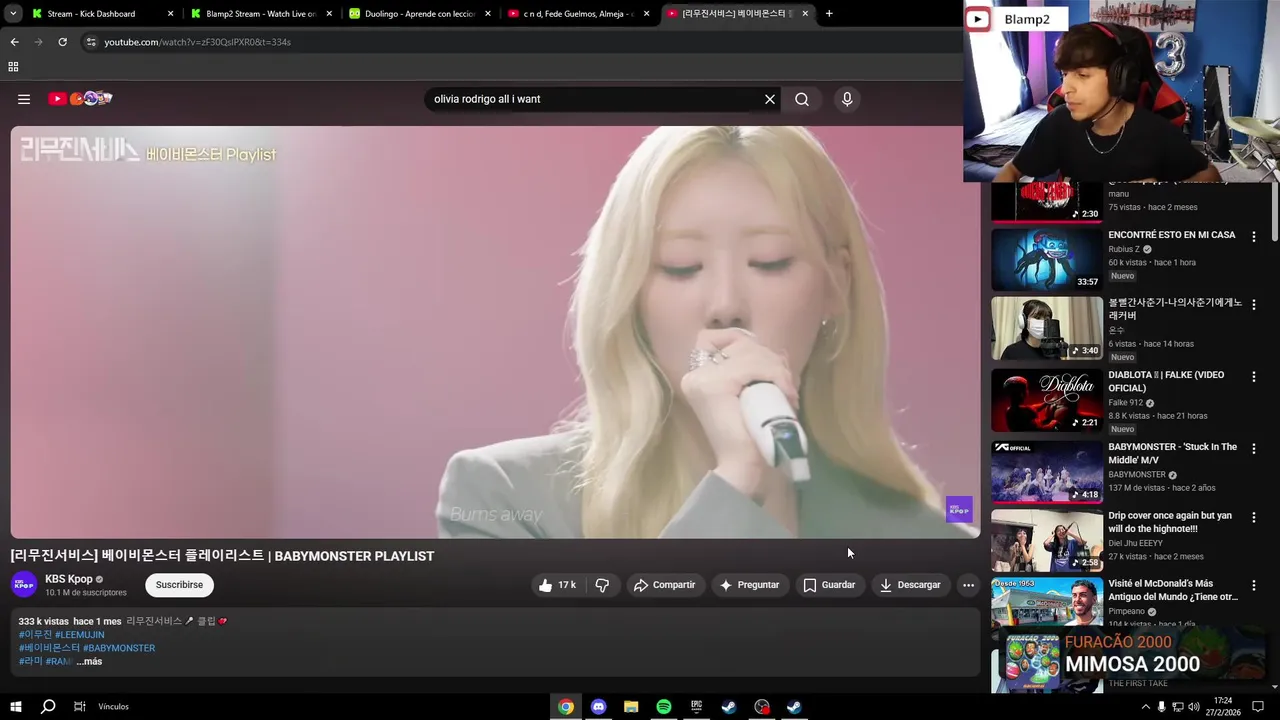Open Windows Start menu
This screenshot has height=720, width=1280.
[x=16, y=706]
